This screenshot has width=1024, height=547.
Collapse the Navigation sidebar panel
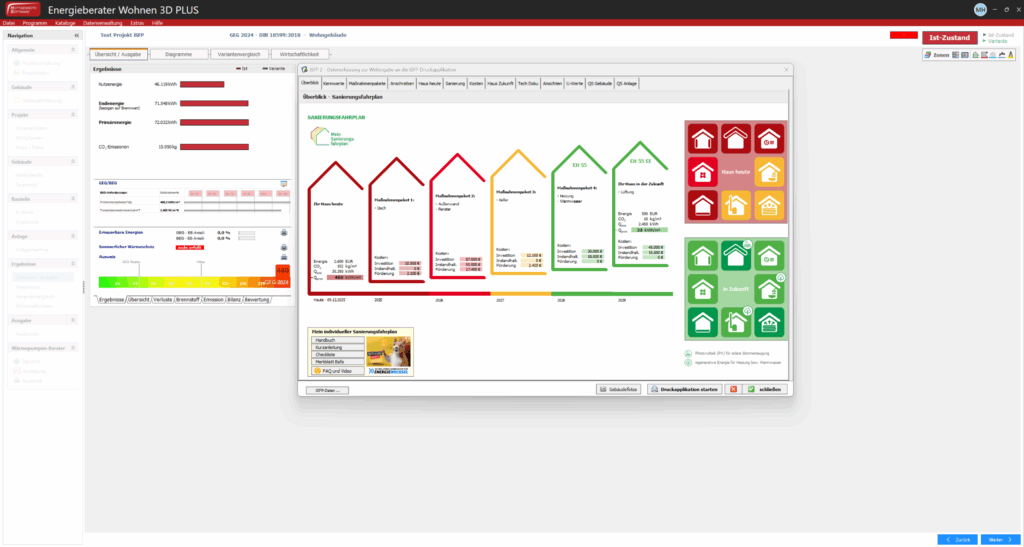click(77, 36)
